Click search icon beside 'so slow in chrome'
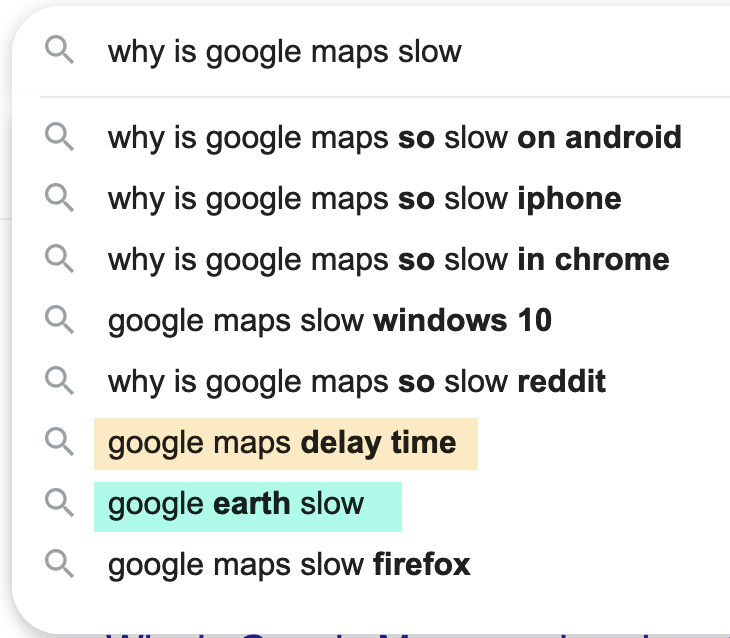 coord(60,259)
